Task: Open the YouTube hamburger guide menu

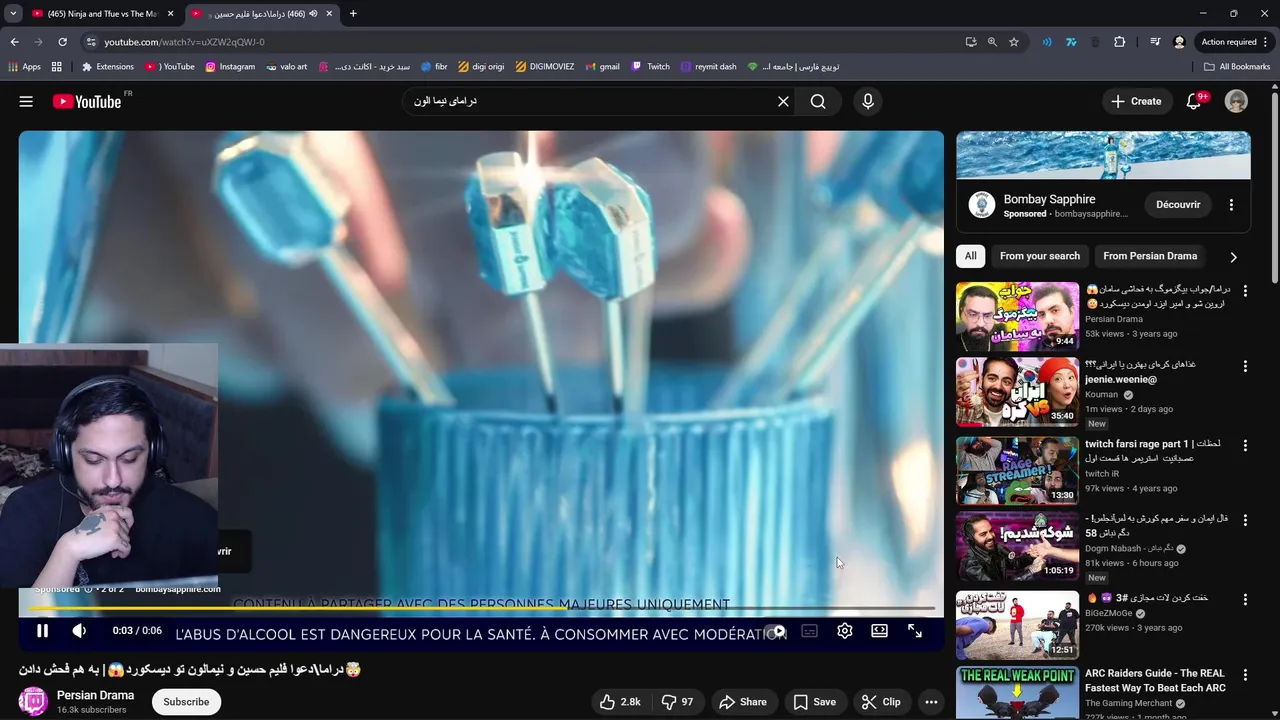Action: 26,101
